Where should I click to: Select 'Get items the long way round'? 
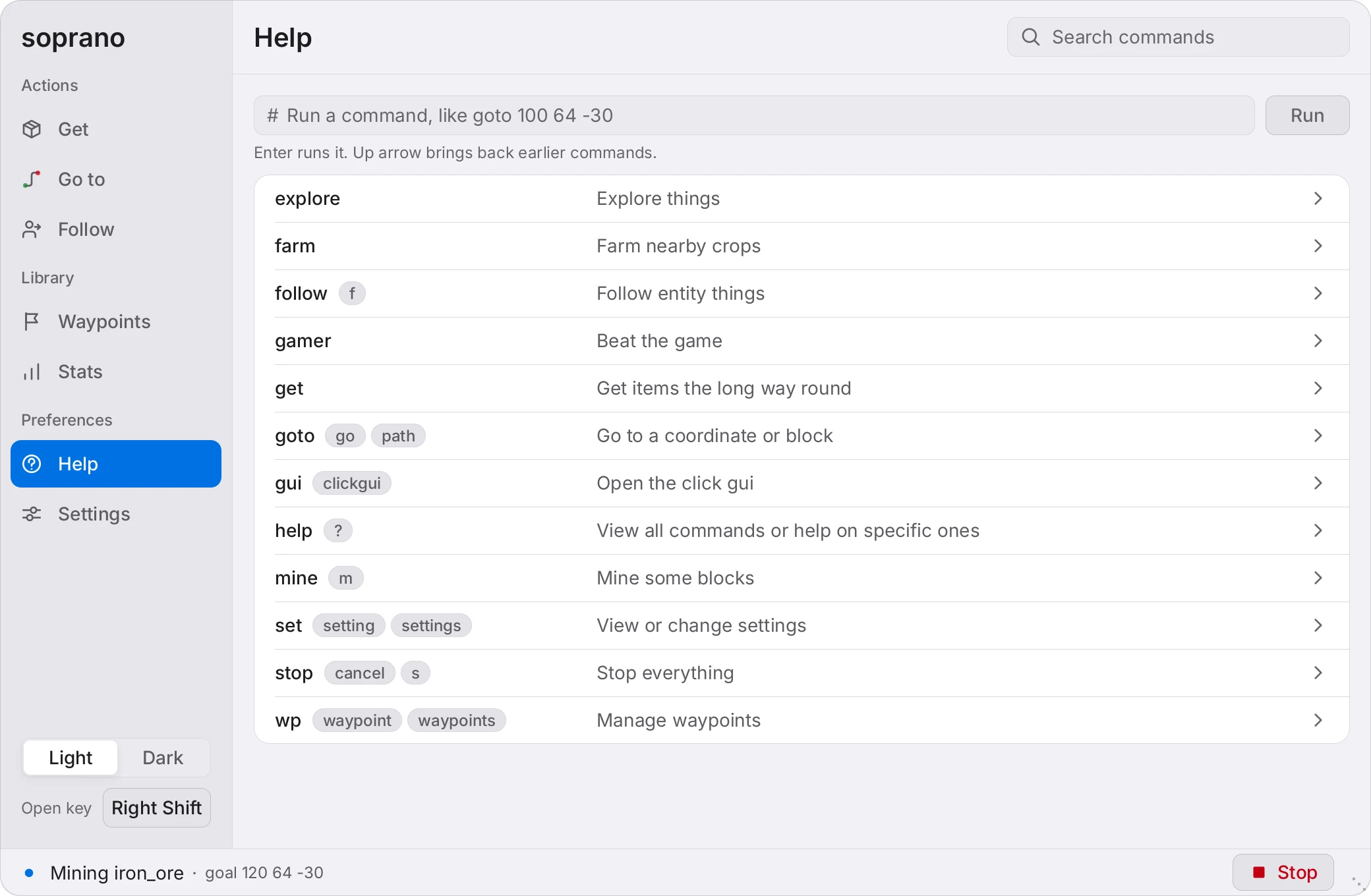pos(724,388)
